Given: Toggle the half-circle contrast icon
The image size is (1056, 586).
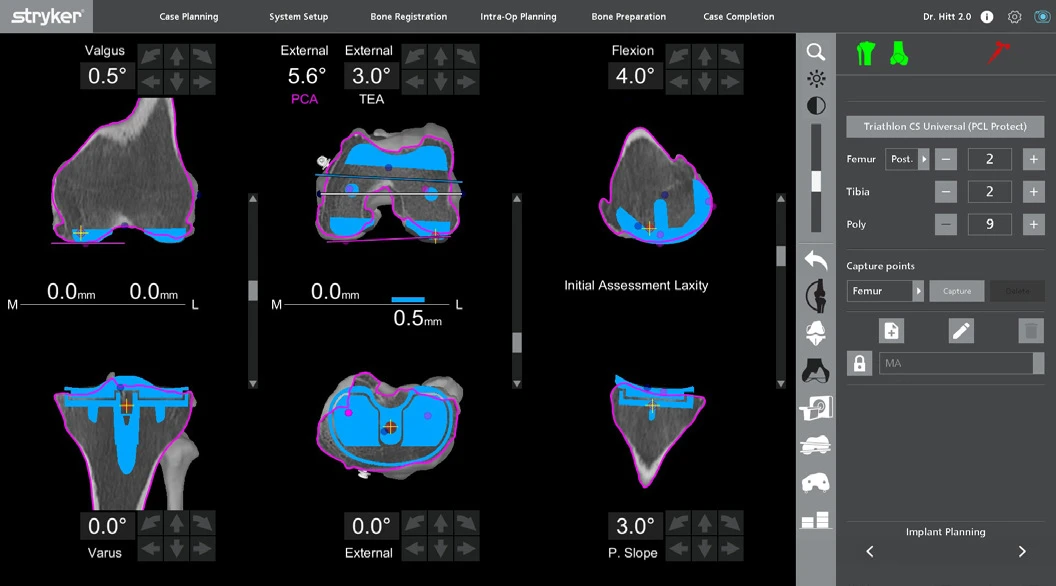Looking at the screenshot, I should [x=816, y=106].
